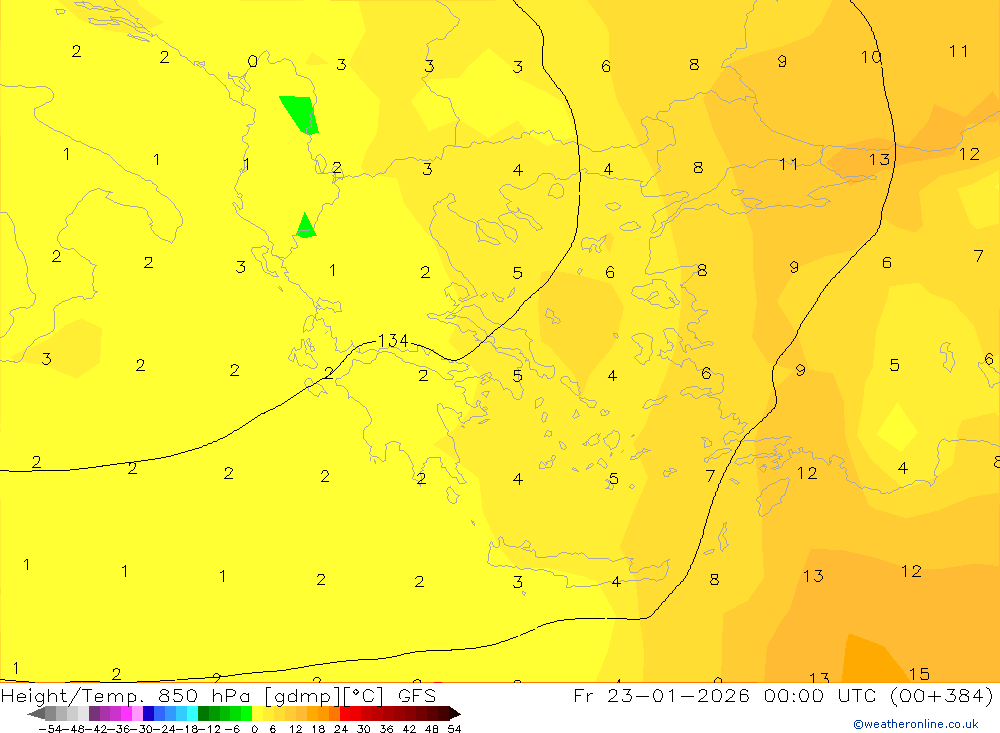Click the gray left arrow end of legend
This screenshot has width=1000, height=733.
pos(36,713)
